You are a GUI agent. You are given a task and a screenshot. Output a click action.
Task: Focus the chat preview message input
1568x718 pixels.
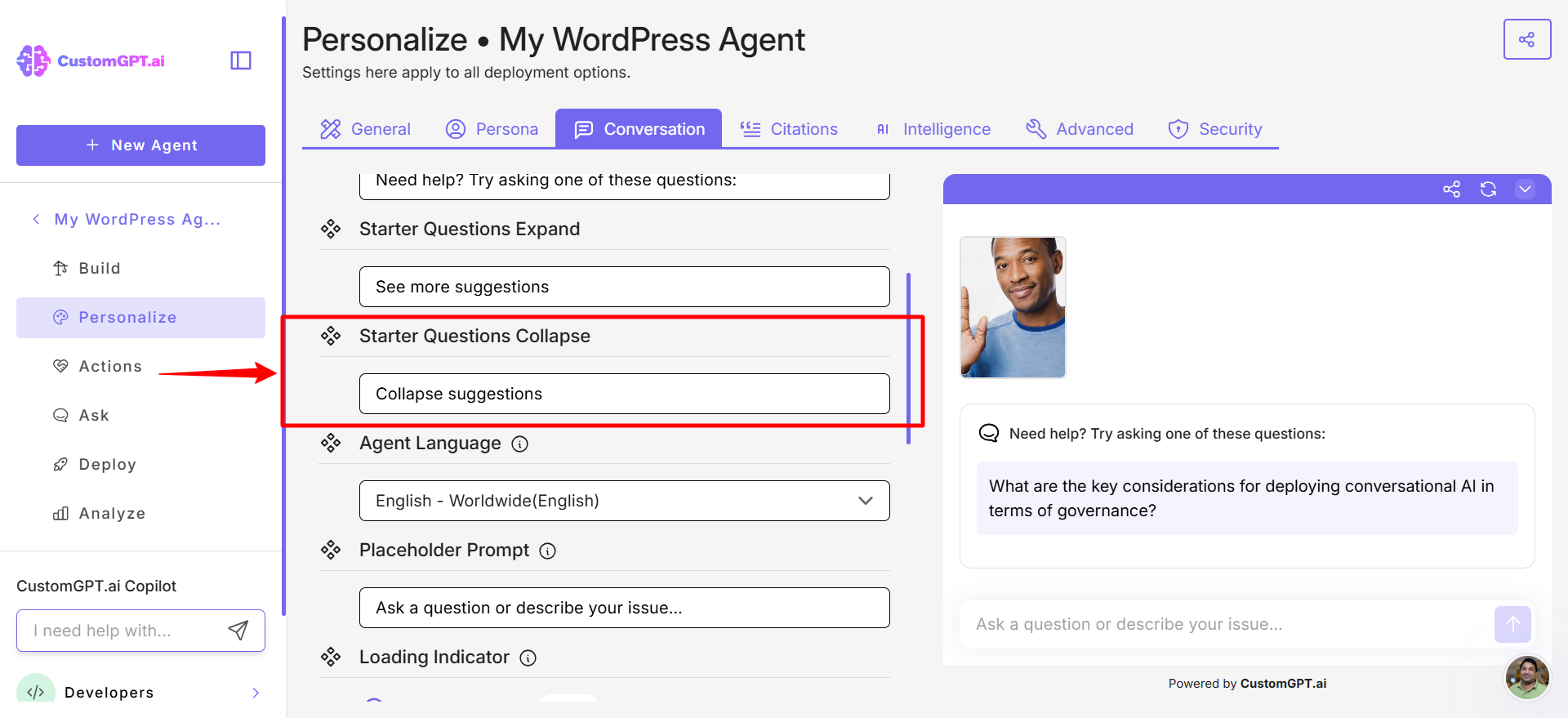pos(1225,625)
